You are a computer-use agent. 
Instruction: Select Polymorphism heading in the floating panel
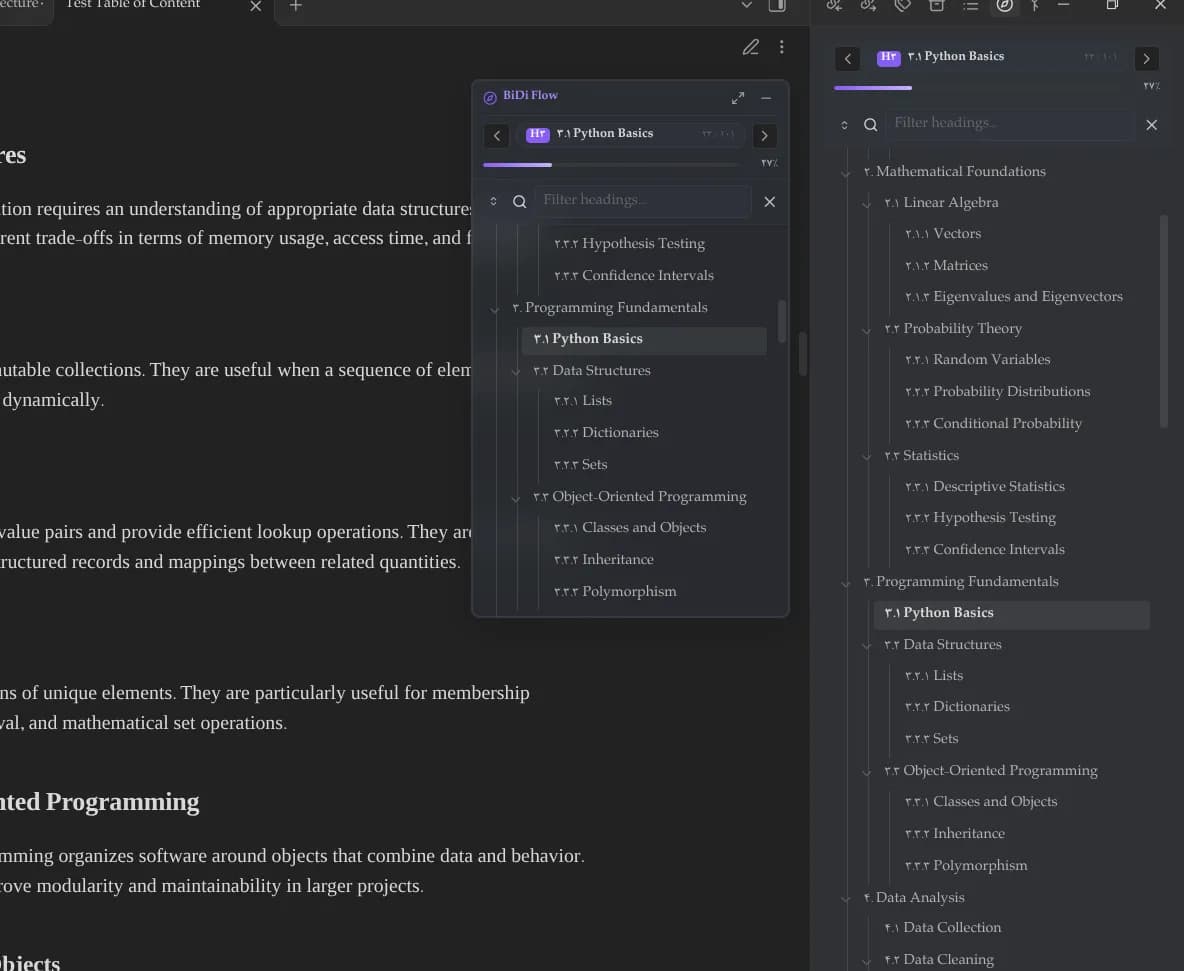pos(615,592)
